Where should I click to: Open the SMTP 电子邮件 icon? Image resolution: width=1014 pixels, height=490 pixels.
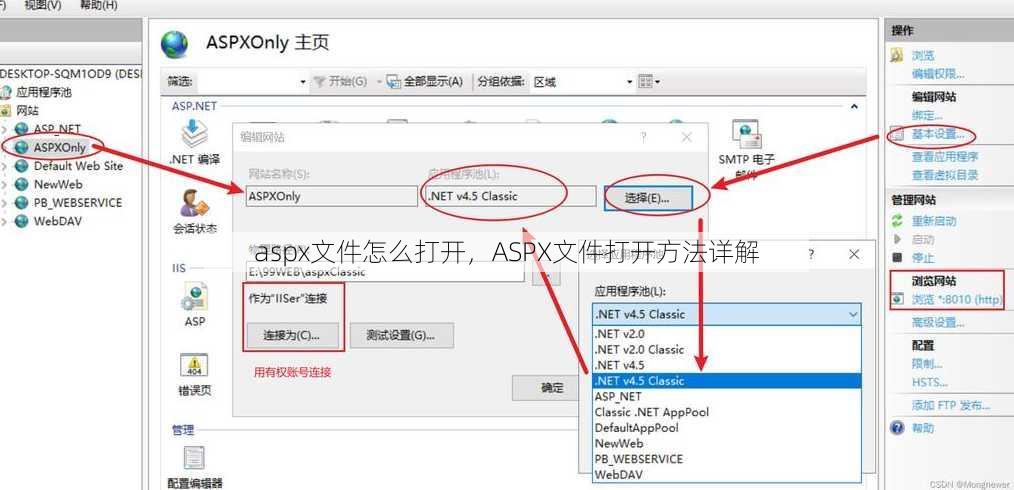tap(746, 134)
